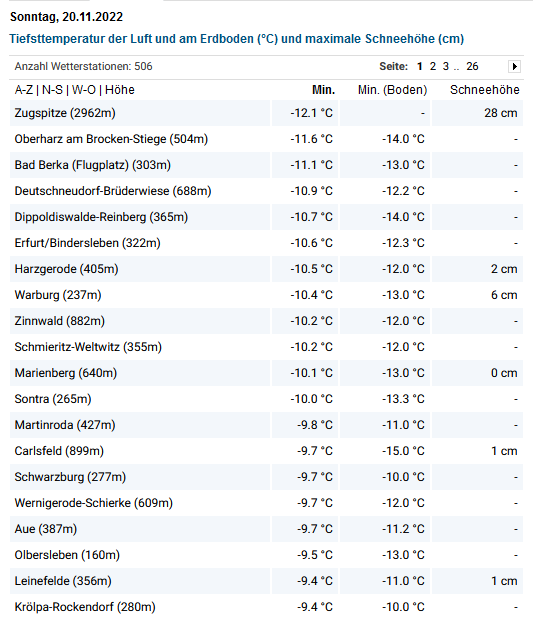Screen dimensions: 533x624
Task: Select Zugspitze snow depth 28 cm
Action: pos(501,113)
